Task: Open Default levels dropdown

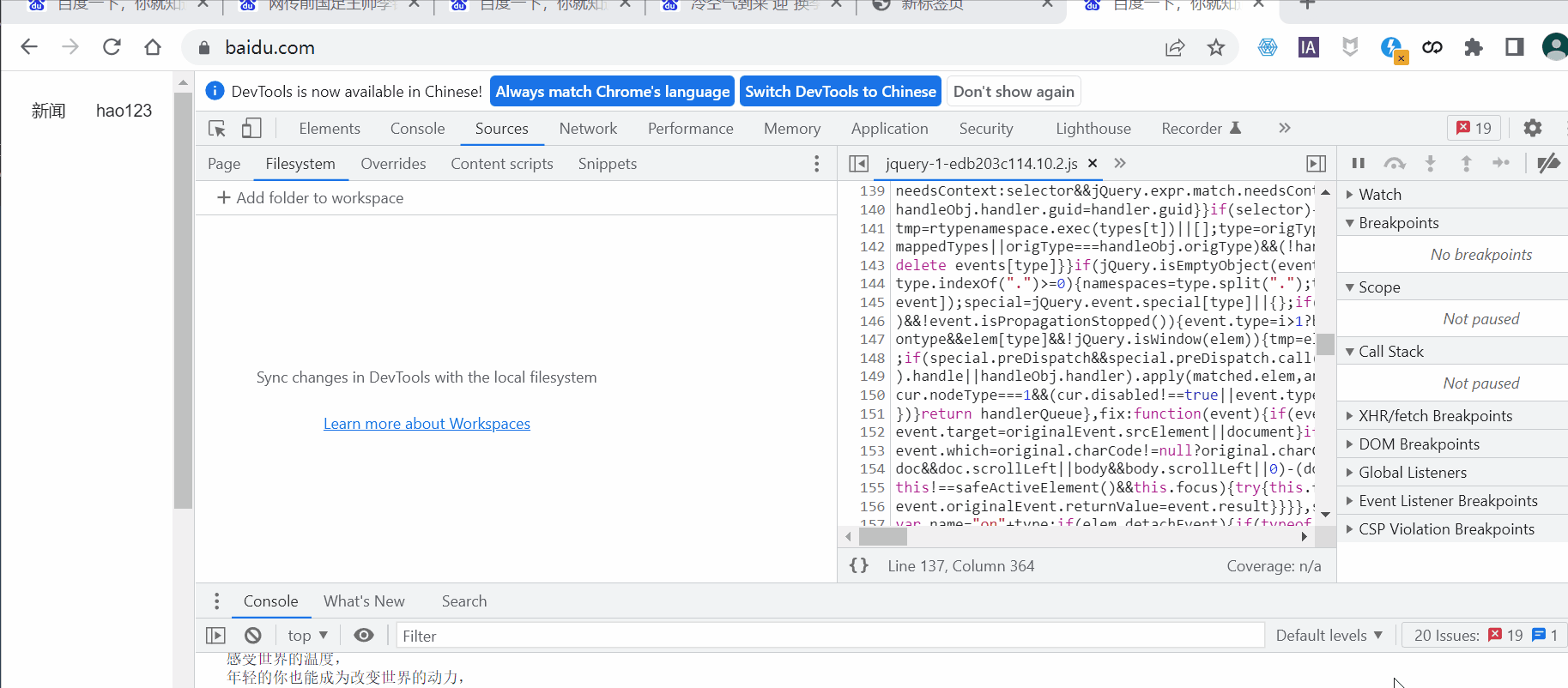Action: pos(1329,636)
